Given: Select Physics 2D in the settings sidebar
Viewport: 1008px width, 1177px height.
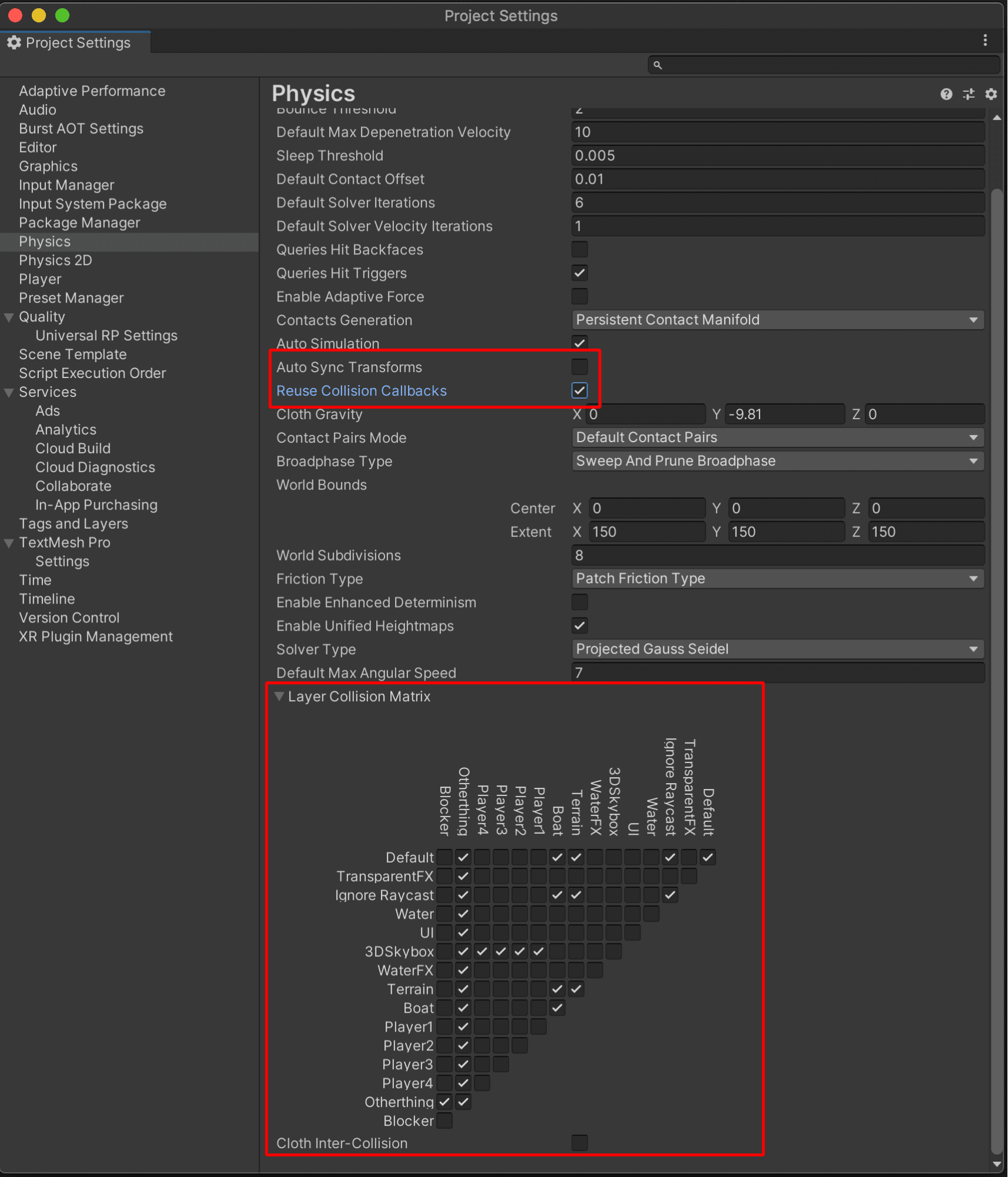Looking at the screenshot, I should point(55,260).
